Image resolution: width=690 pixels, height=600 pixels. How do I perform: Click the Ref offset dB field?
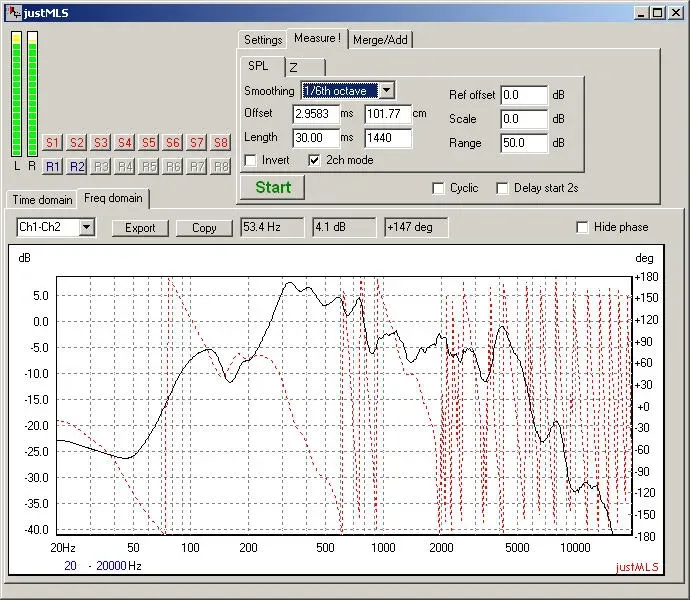[524, 95]
